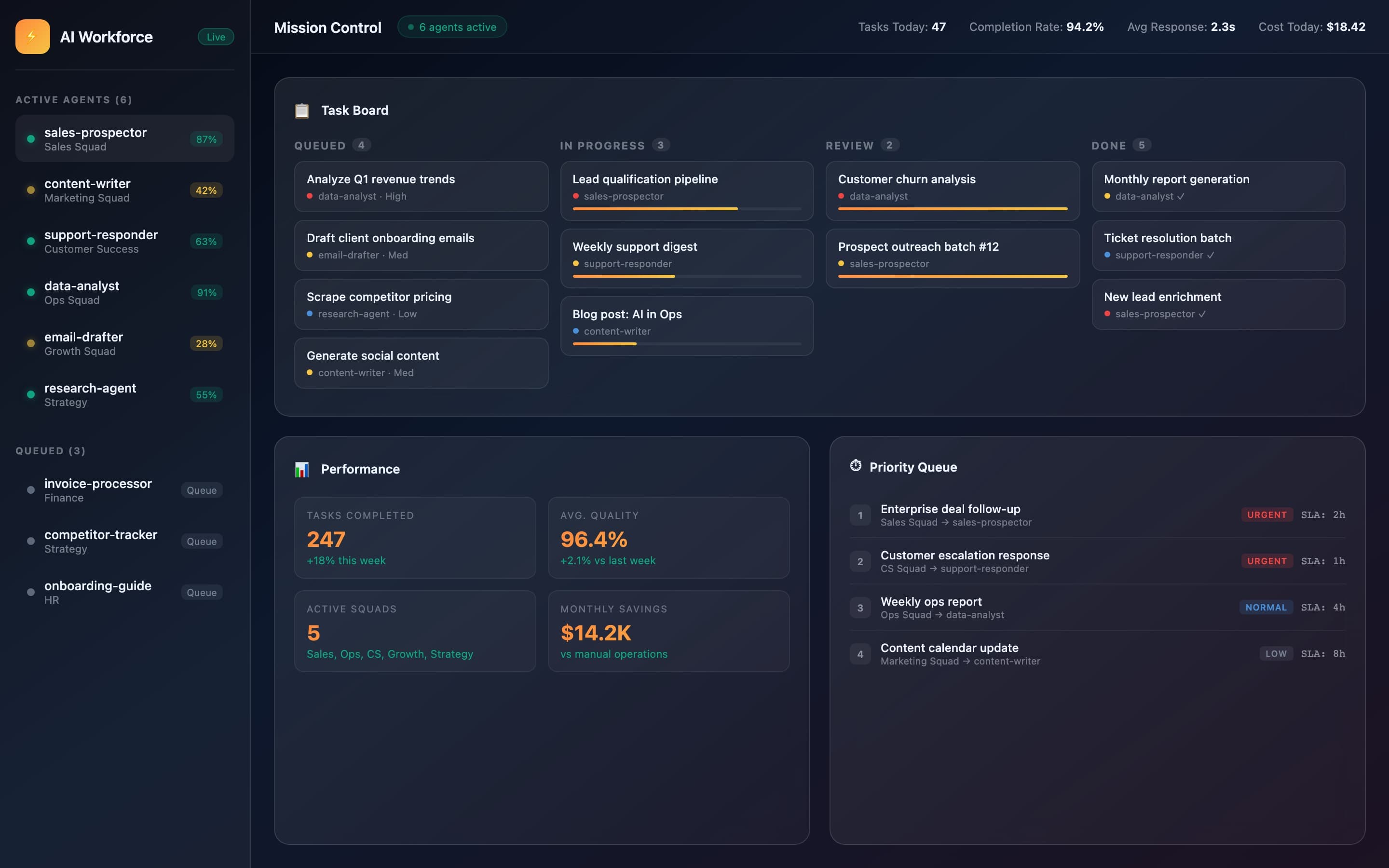Click the Priority Queue clock icon
Viewport: 1389px width, 868px height.
[x=856, y=466]
